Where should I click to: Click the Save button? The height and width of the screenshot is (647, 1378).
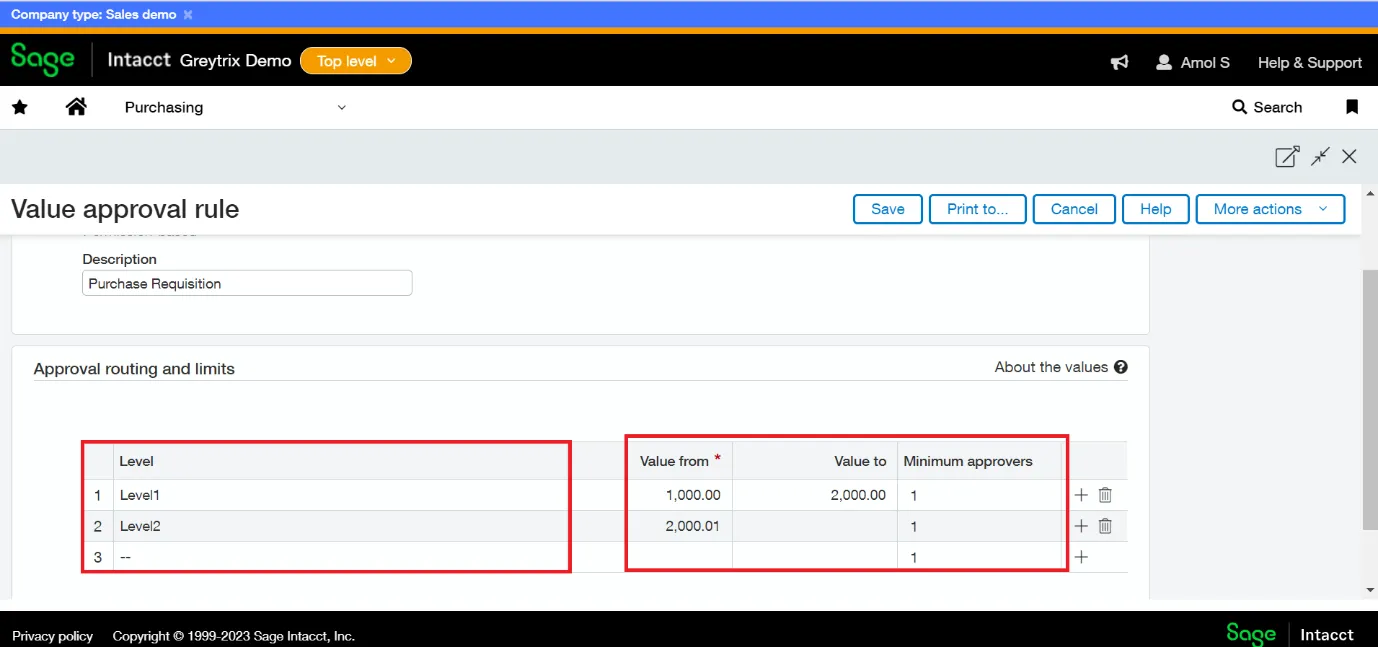888,209
